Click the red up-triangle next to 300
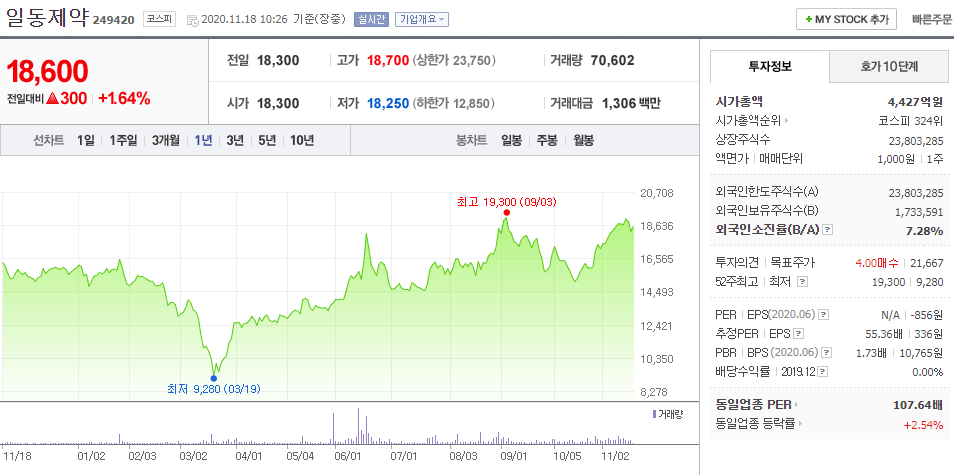This screenshot has width=954, height=475. tap(52, 98)
